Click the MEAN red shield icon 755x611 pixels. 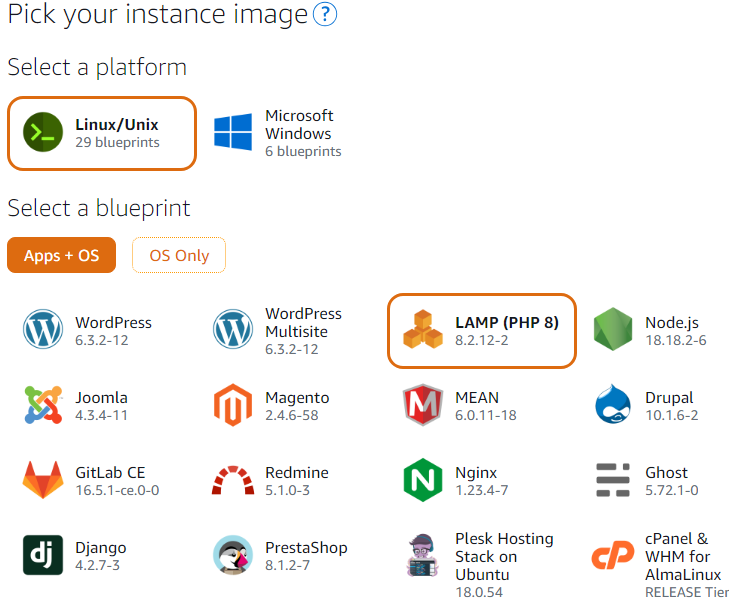423,405
